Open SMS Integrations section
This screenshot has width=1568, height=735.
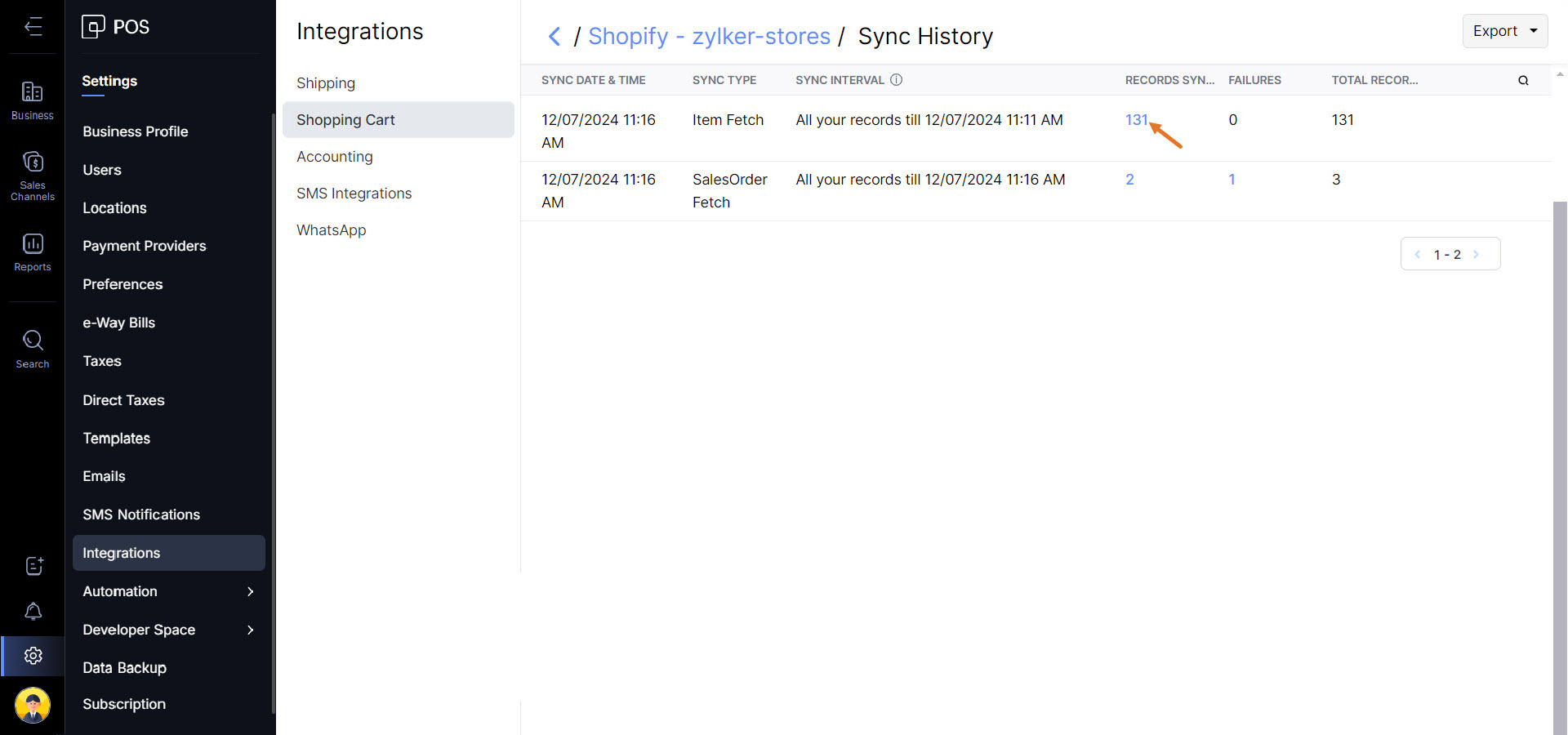[x=354, y=194]
